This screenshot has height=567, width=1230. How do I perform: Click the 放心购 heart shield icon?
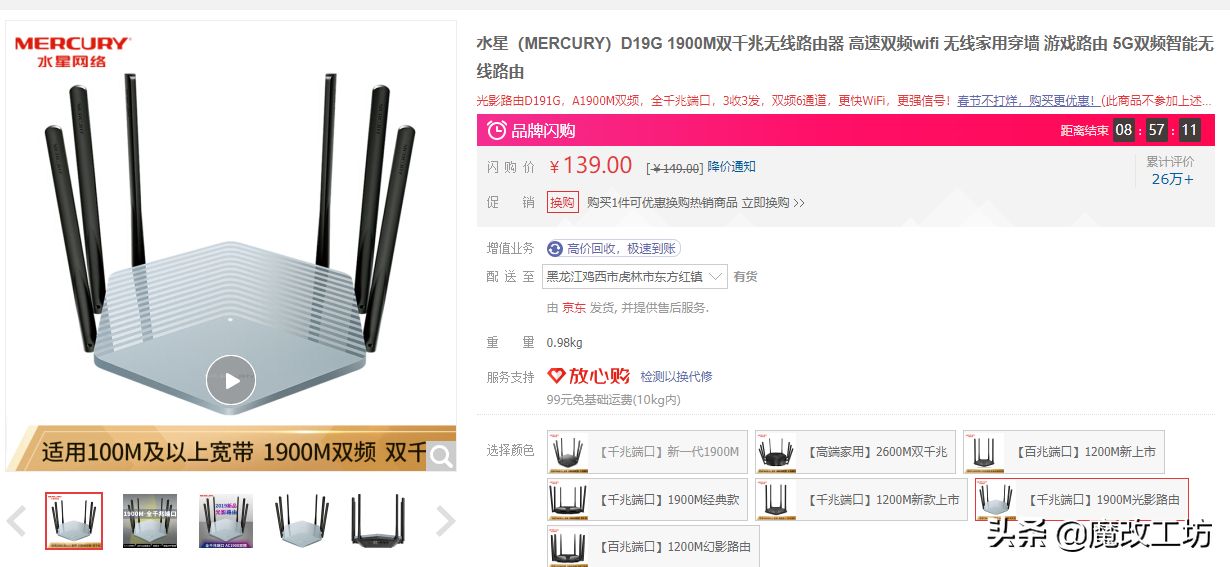556,376
